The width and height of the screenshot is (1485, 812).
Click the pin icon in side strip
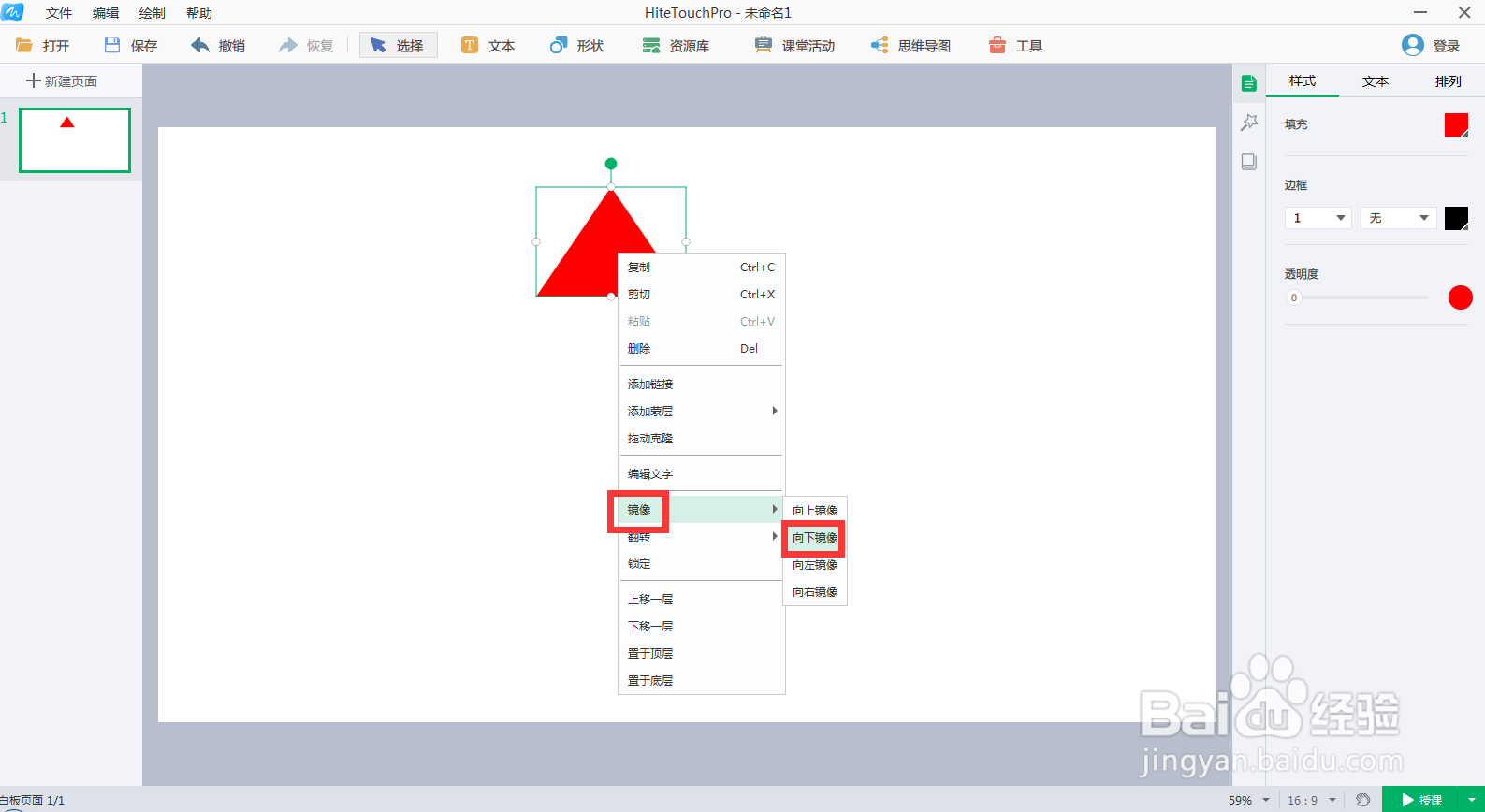(1249, 123)
